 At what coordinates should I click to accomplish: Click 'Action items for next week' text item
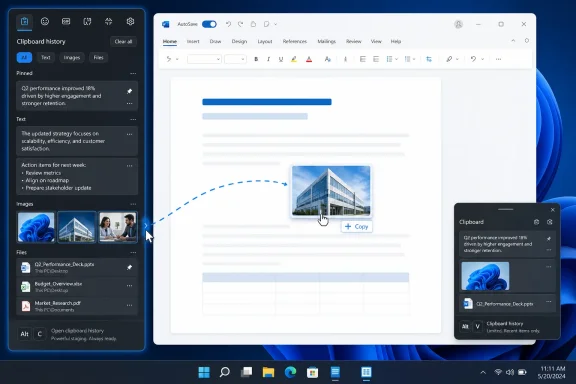click(77, 176)
